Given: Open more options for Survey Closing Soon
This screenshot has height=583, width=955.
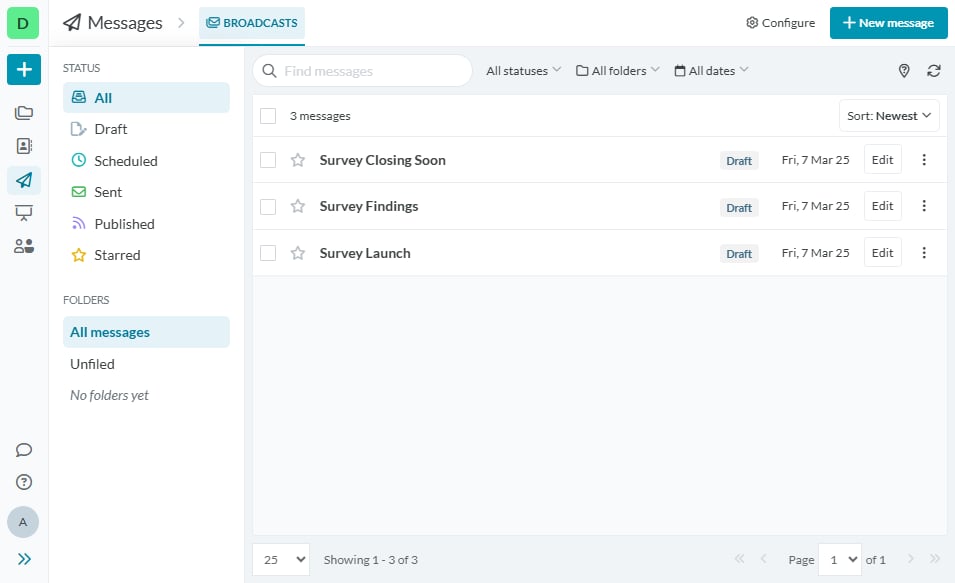Looking at the screenshot, I should click(x=924, y=160).
